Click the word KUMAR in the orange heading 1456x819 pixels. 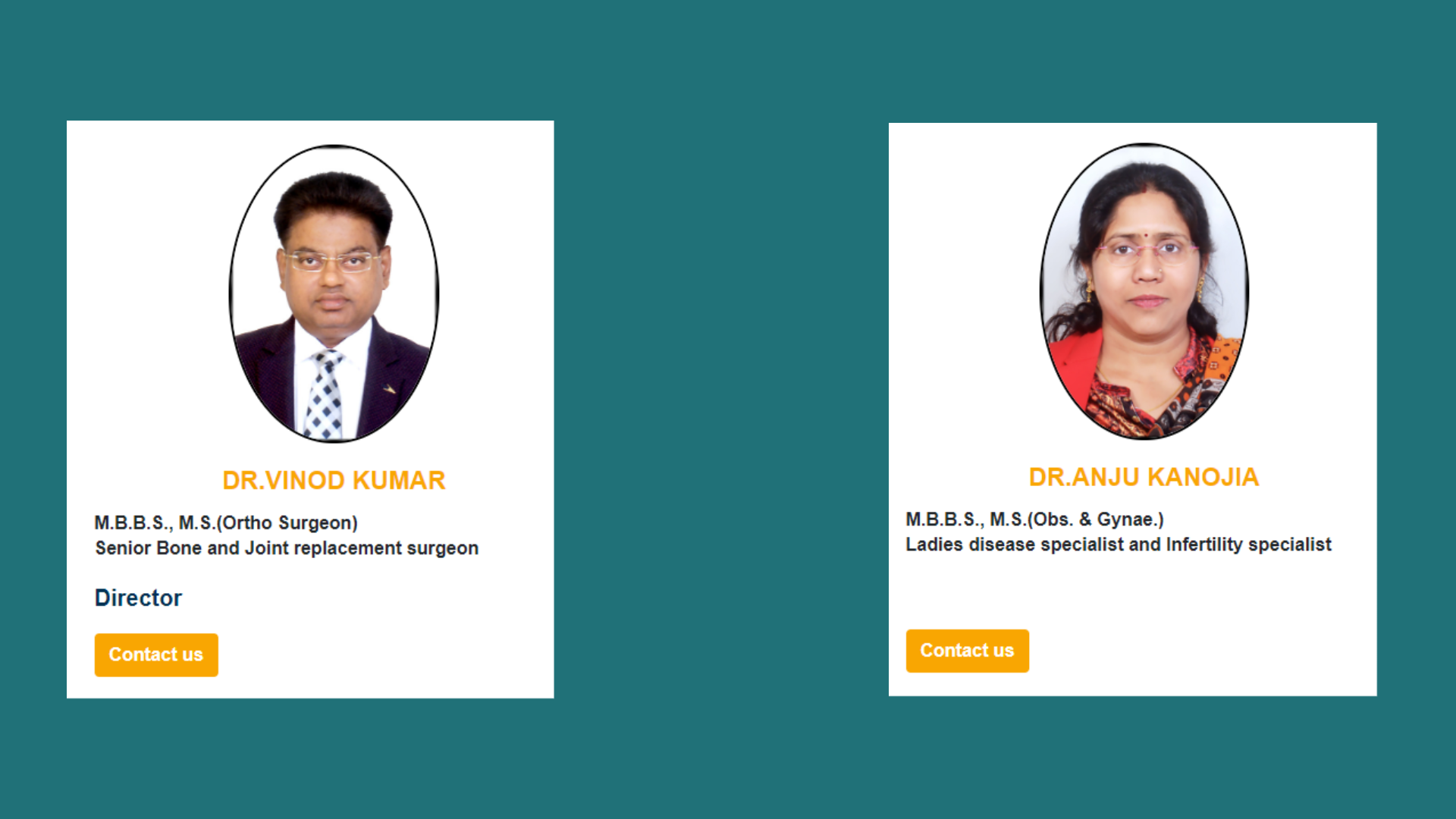click(x=399, y=480)
